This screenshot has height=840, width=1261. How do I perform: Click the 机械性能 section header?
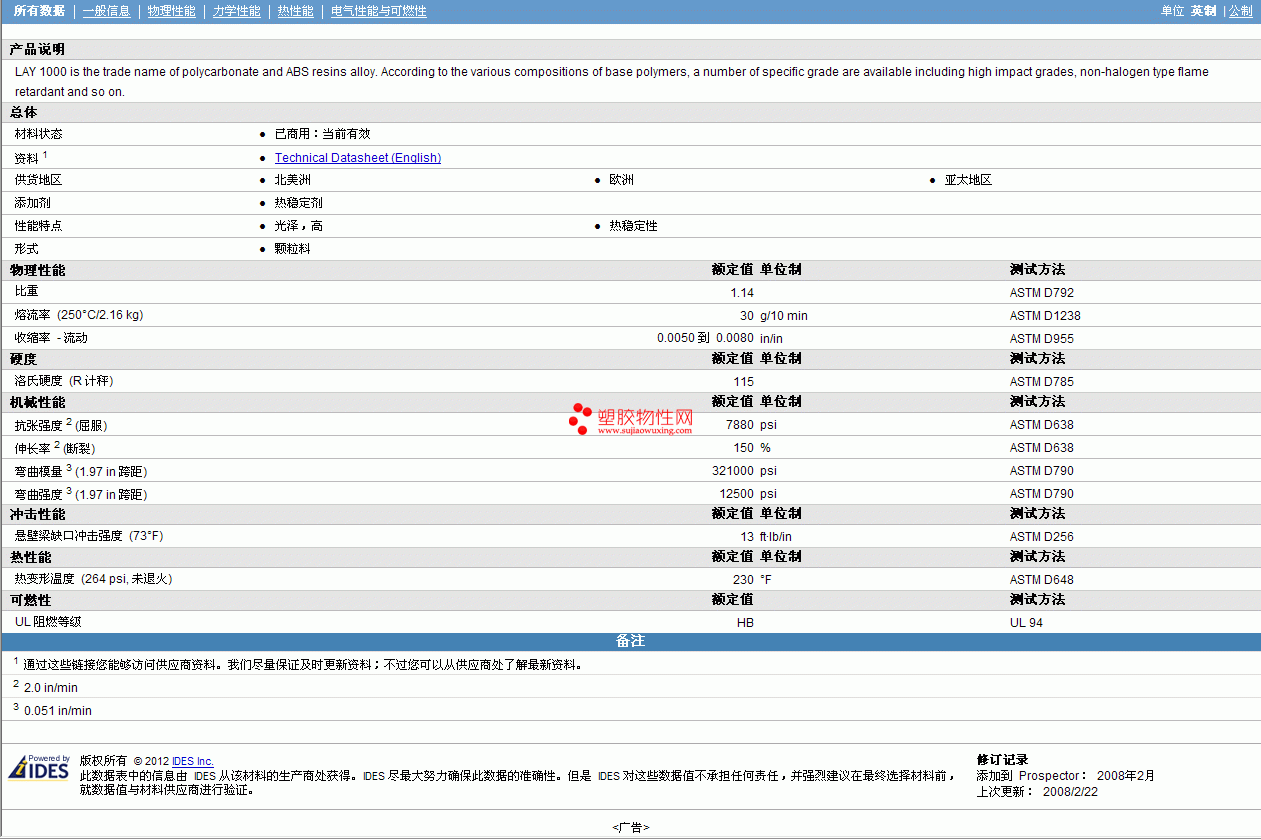pyautogui.click(x=37, y=402)
